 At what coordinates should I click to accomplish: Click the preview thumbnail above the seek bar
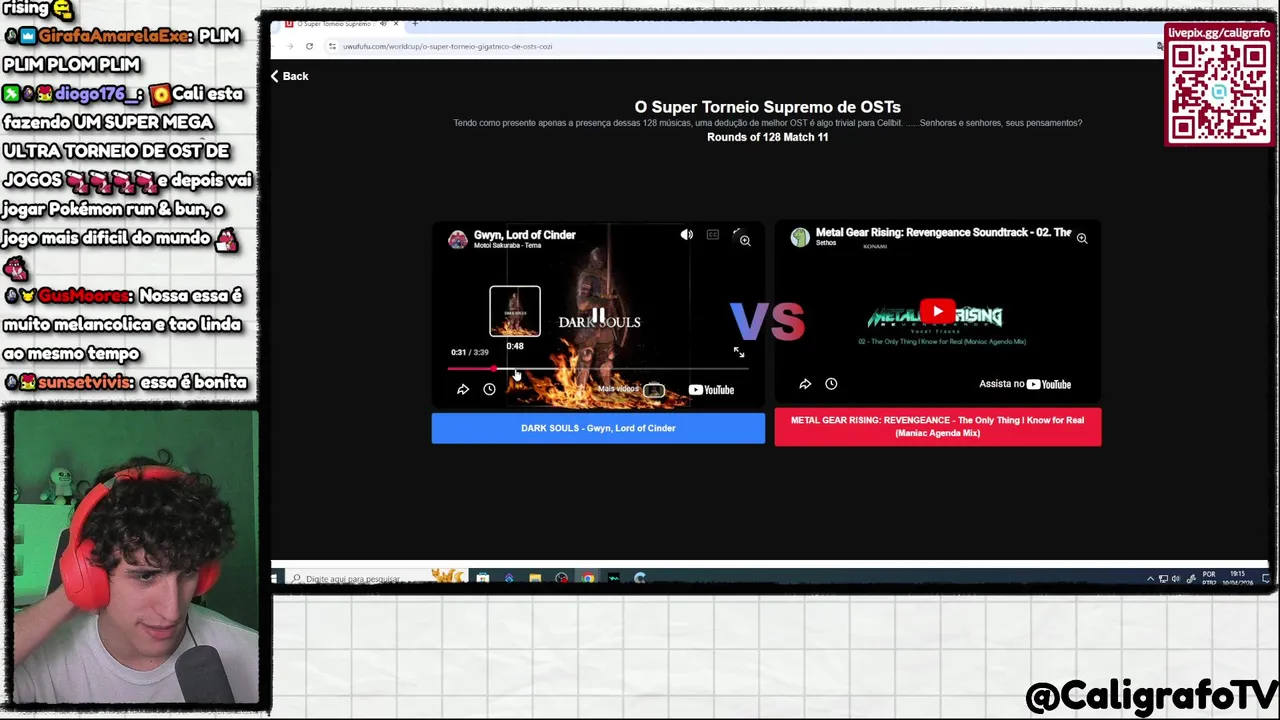click(x=515, y=311)
